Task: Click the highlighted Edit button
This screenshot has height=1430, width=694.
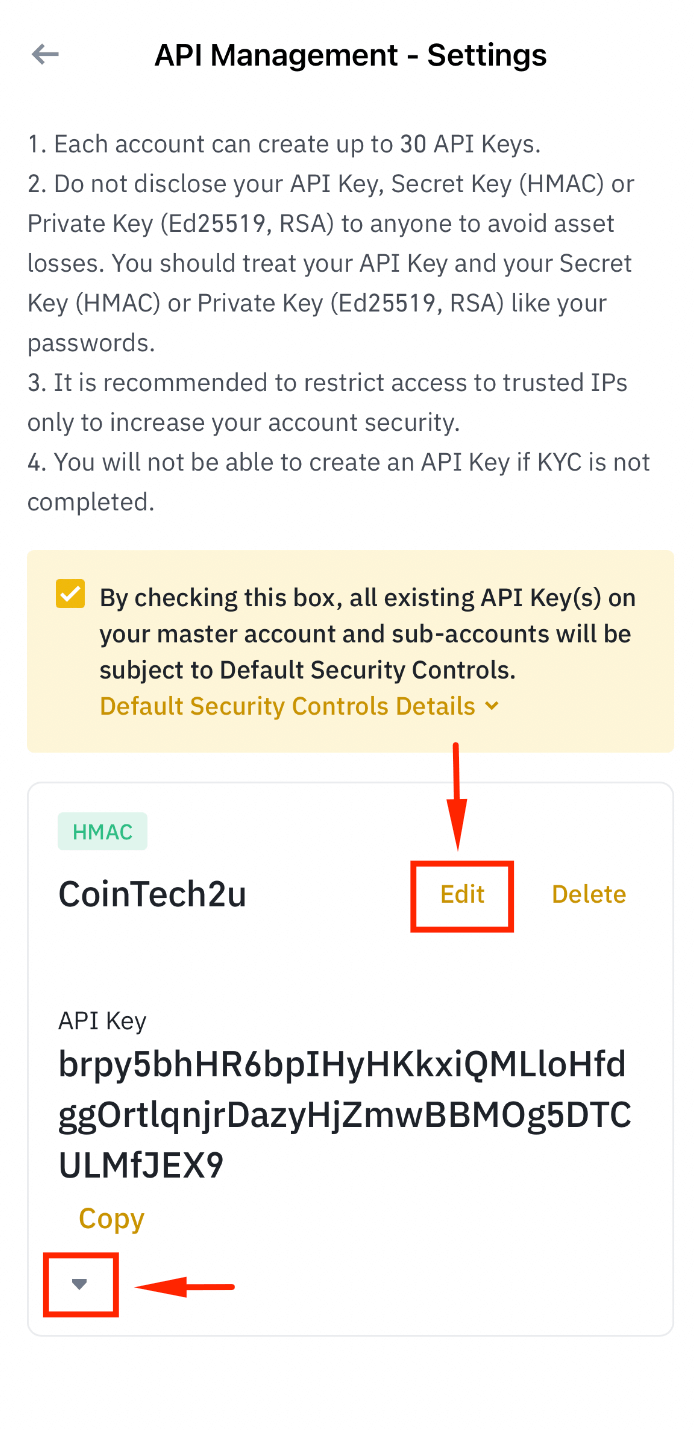Action: click(x=462, y=894)
